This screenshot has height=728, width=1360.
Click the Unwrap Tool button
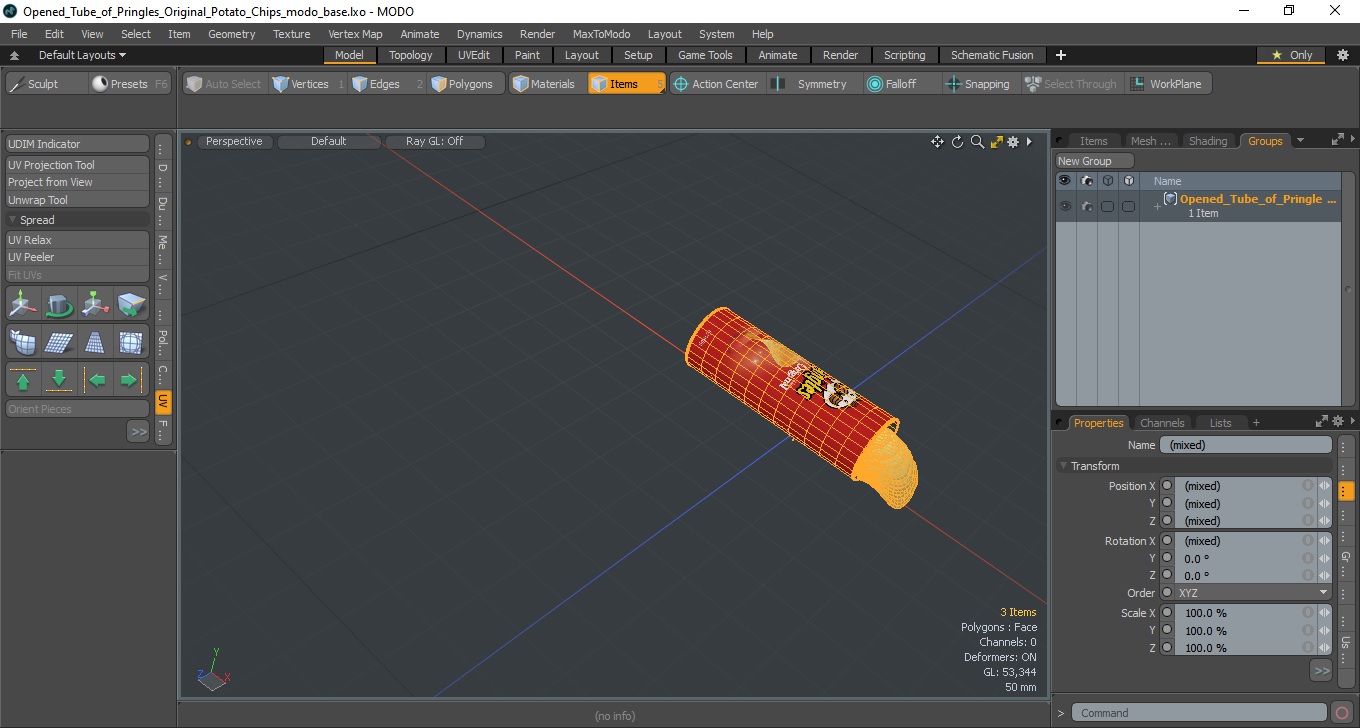pos(77,200)
